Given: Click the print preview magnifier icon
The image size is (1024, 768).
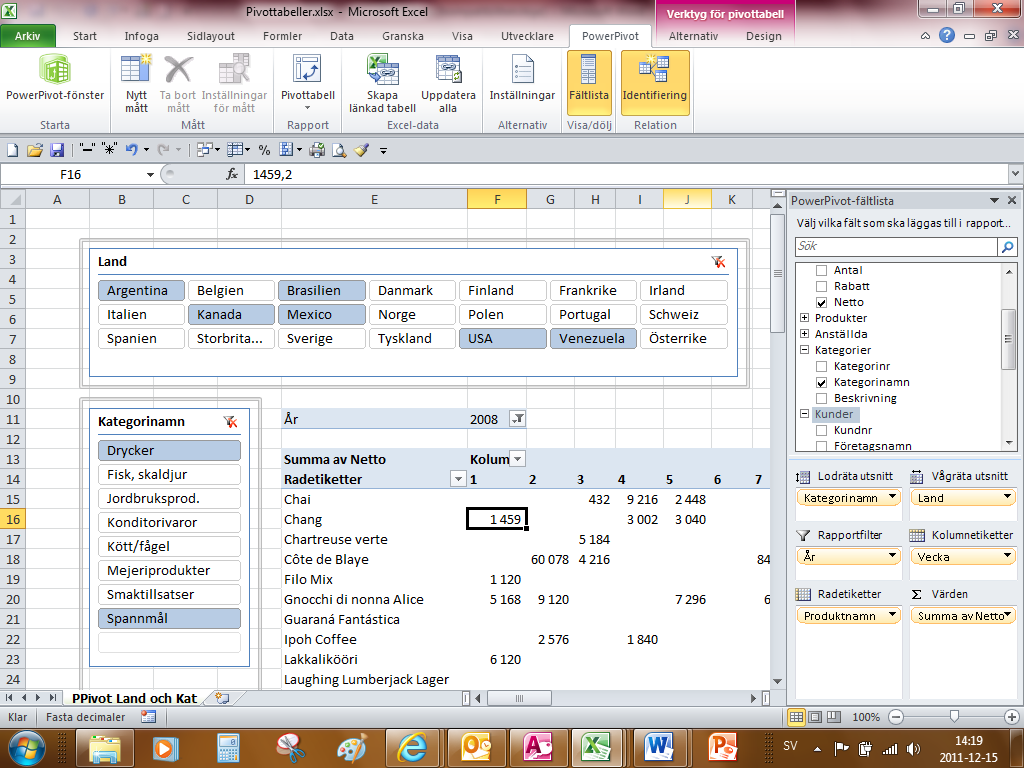Looking at the screenshot, I should tap(339, 150).
